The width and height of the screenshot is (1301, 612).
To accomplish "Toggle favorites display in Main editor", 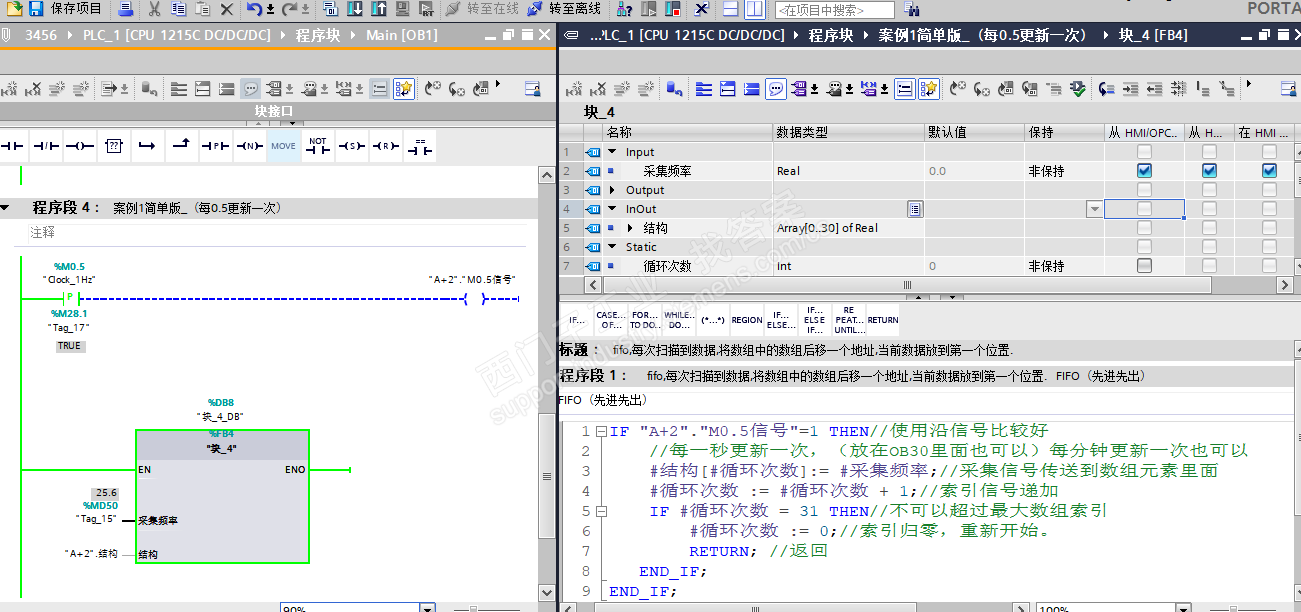I will [404, 89].
